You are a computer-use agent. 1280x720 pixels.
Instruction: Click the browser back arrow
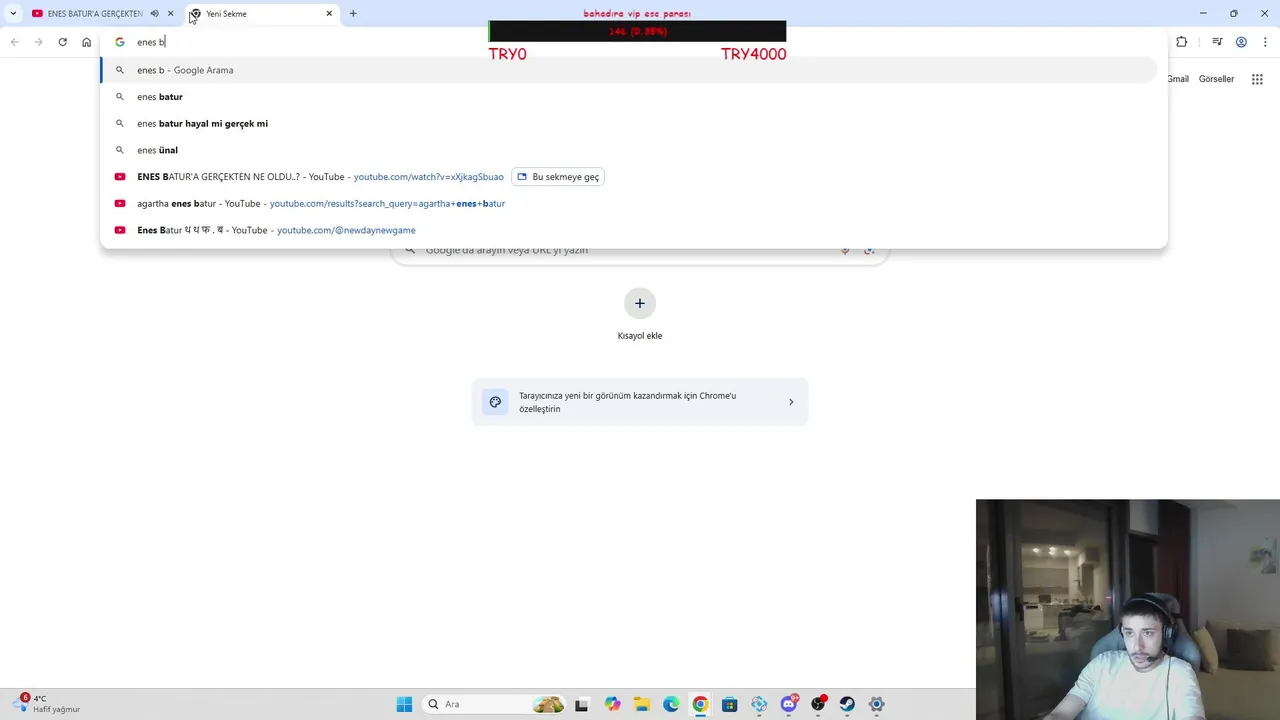(x=14, y=42)
